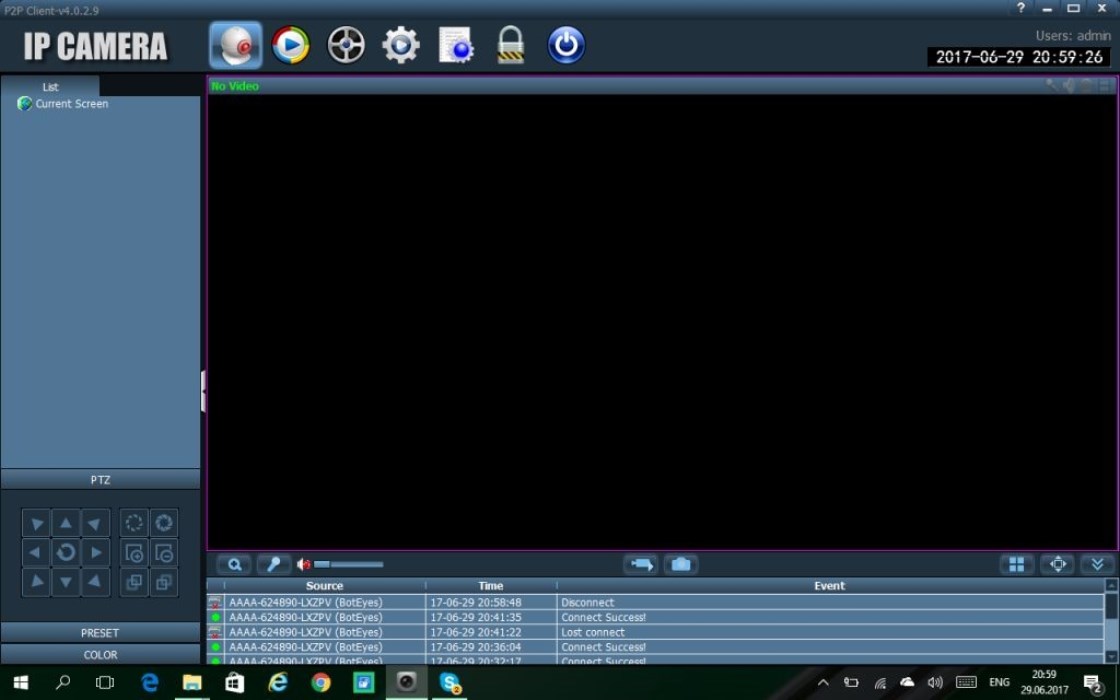The width and height of the screenshot is (1120, 700).
Task: Open the grid screen layout button
Action: 1016,564
